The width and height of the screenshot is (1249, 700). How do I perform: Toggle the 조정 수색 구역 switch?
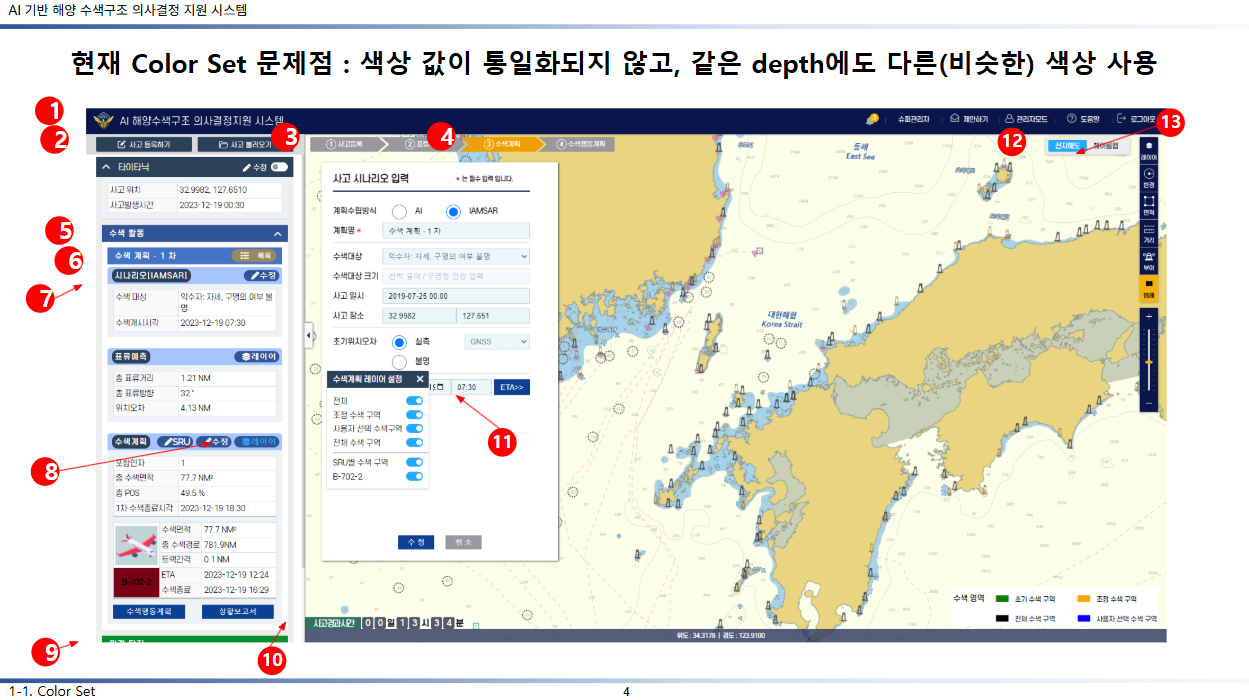[414, 414]
